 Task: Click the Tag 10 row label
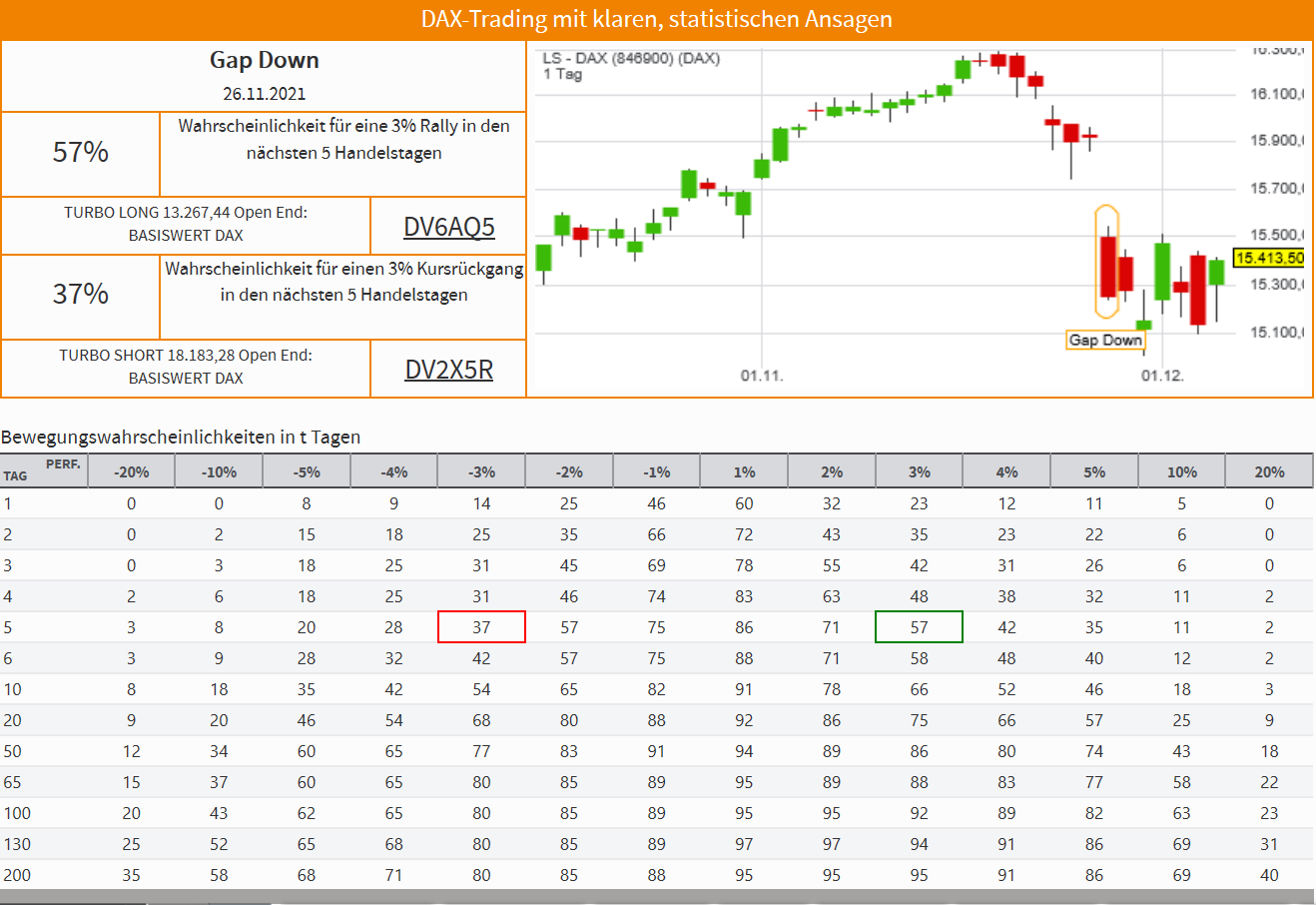12,689
